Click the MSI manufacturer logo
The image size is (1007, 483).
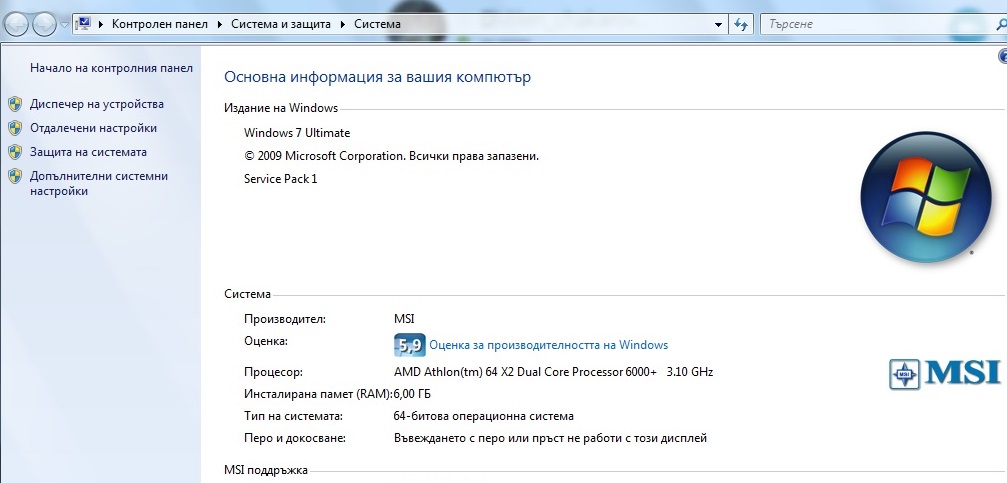click(x=945, y=374)
